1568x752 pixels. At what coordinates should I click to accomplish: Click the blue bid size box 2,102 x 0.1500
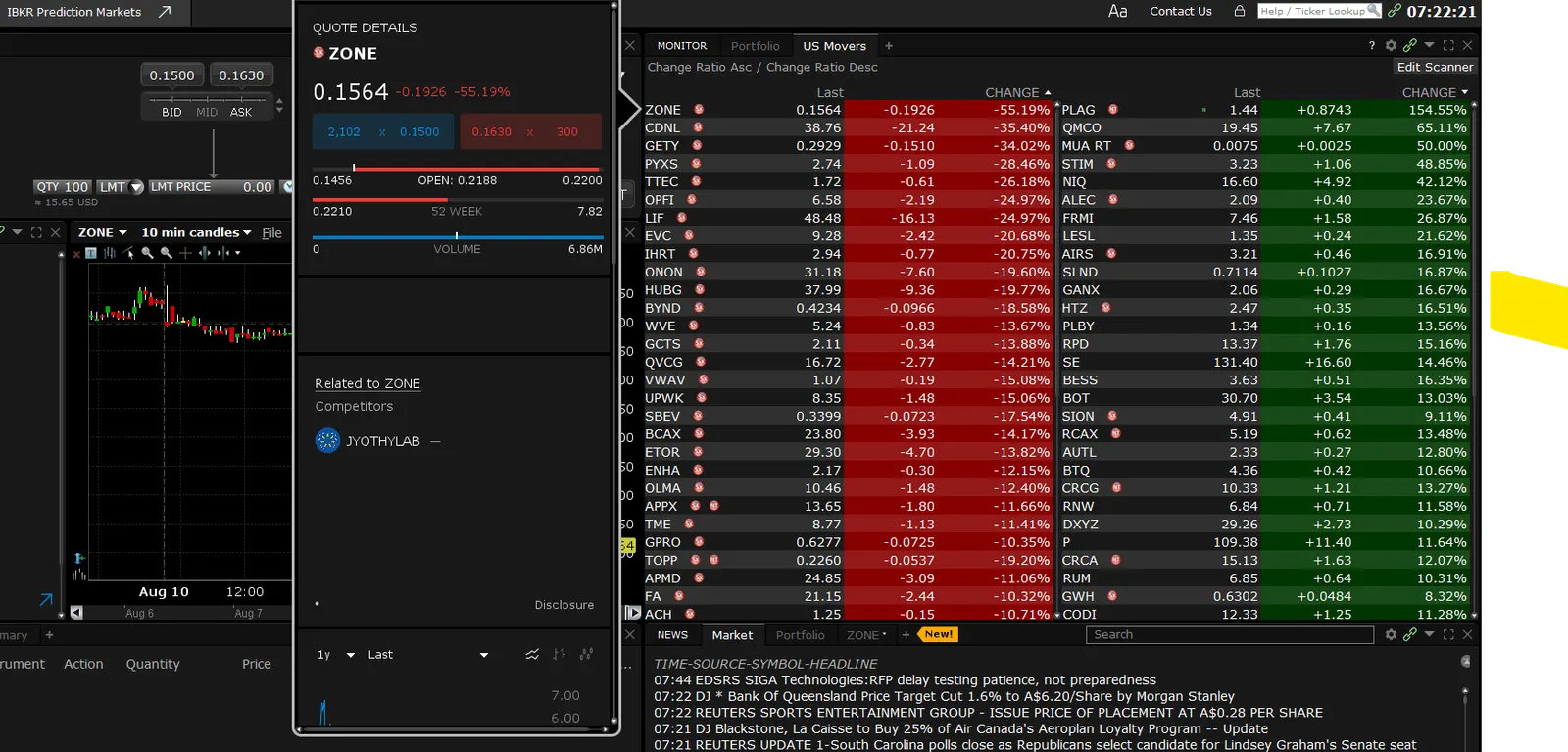point(384,131)
